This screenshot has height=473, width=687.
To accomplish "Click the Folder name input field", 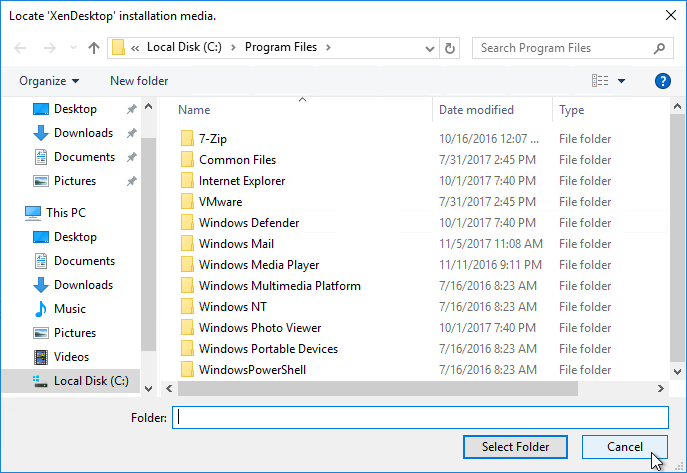I will coord(420,418).
